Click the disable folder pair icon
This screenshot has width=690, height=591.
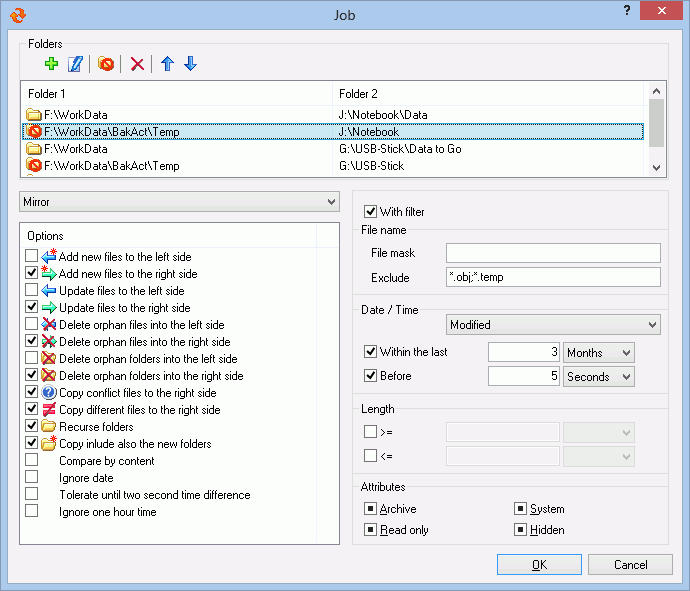click(106, 64)
